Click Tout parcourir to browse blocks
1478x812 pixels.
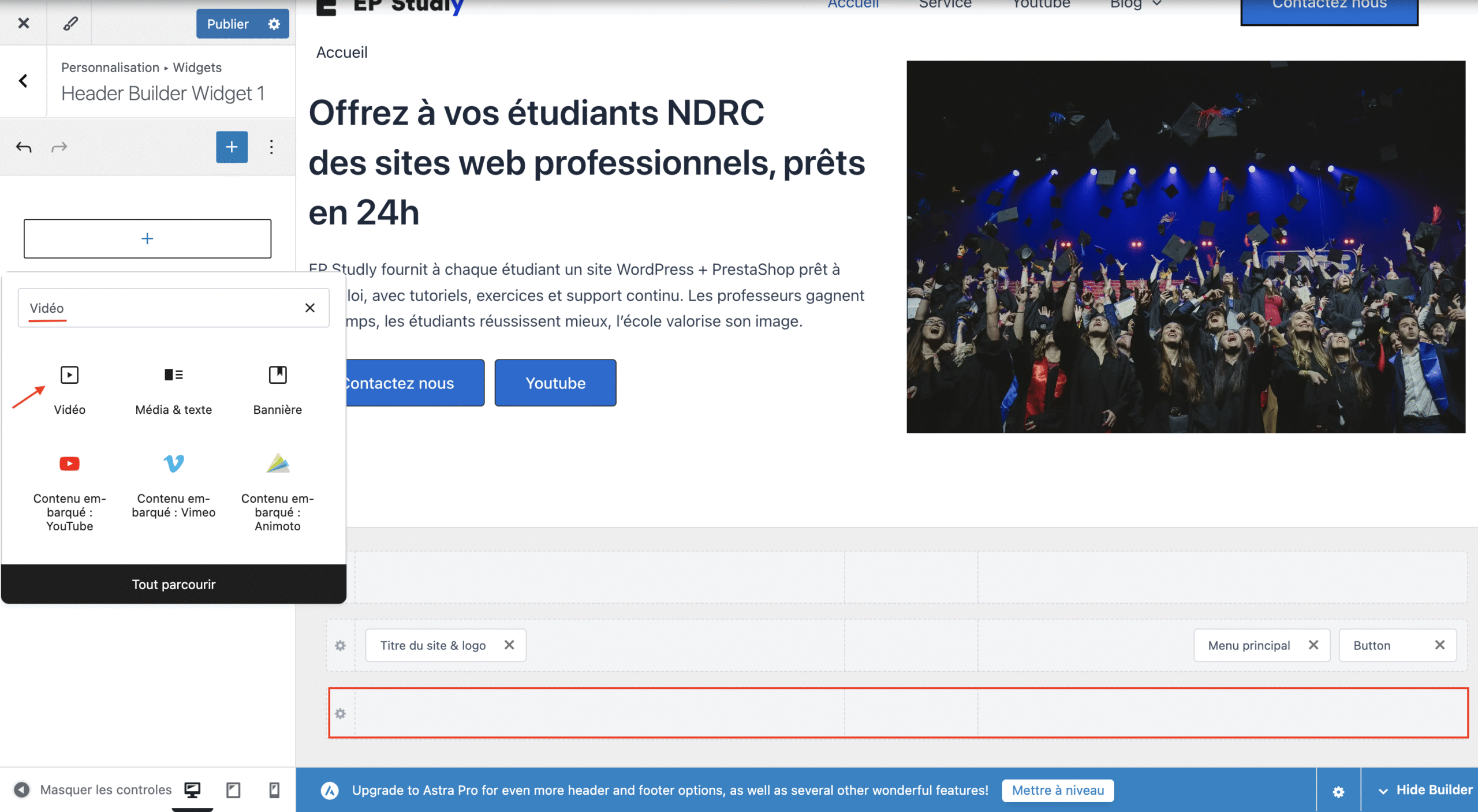click(173, 584)
